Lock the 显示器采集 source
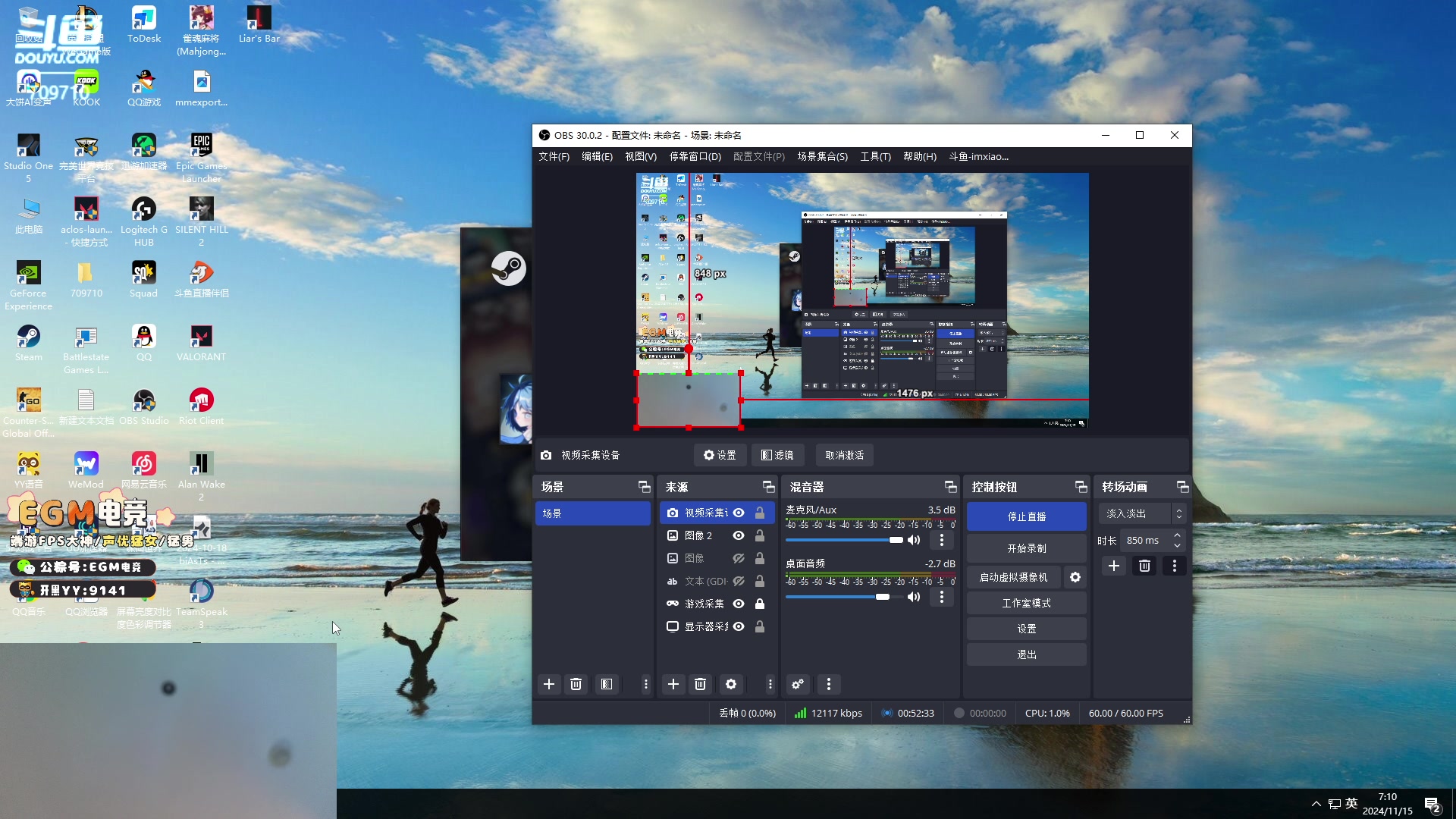Screen dimensions: 1456x819 click(760, 626)
